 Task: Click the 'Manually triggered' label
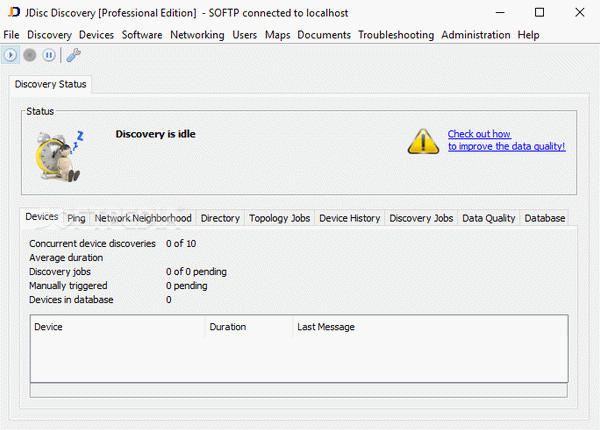[68, 286]
